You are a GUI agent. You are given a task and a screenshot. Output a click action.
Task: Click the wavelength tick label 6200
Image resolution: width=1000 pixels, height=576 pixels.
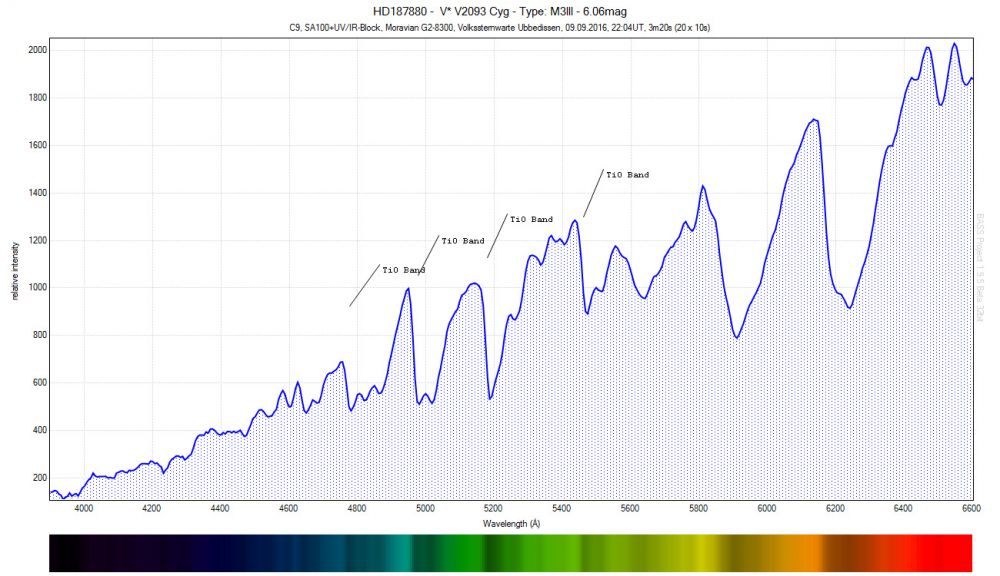point(835,508)
